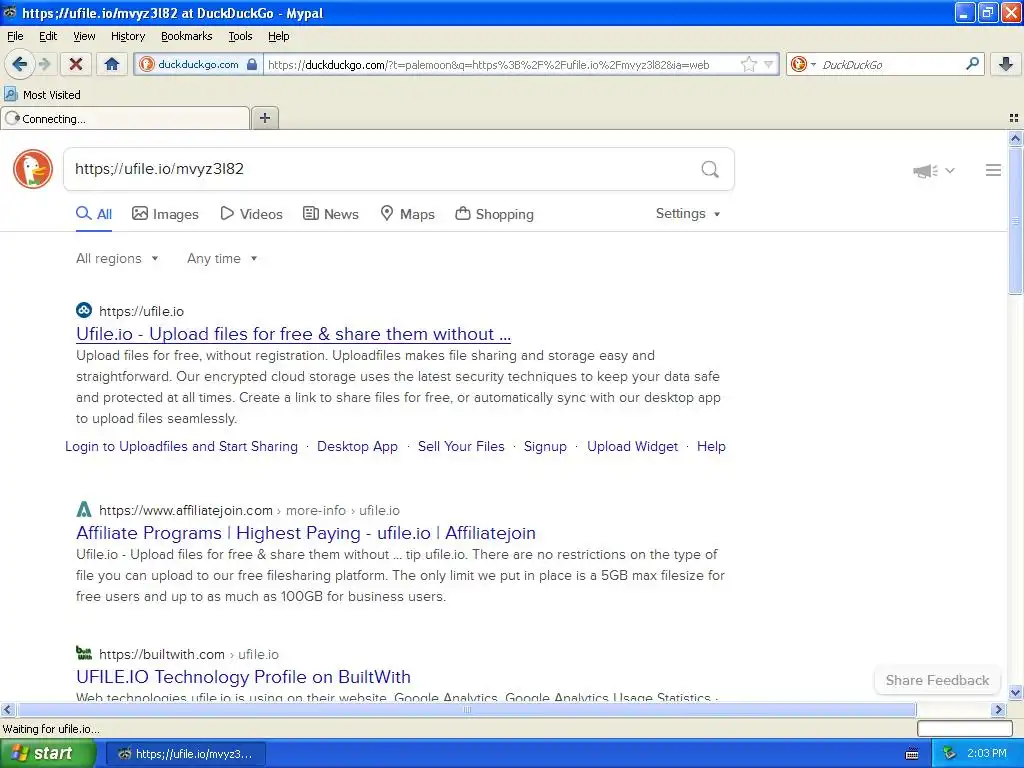The height and width of the screenshot is (768, 1024).
Task: Click the vertical scrollbar down arrow
Action: [x=1015, y=692]
